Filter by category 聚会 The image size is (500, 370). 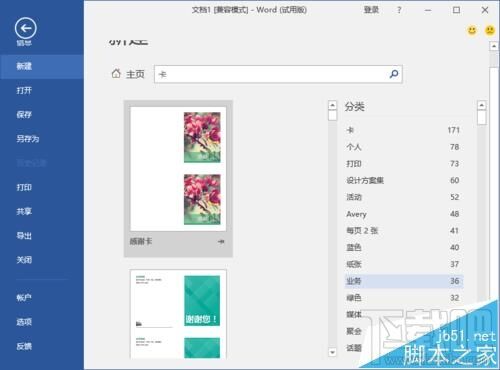click(354, 331)
